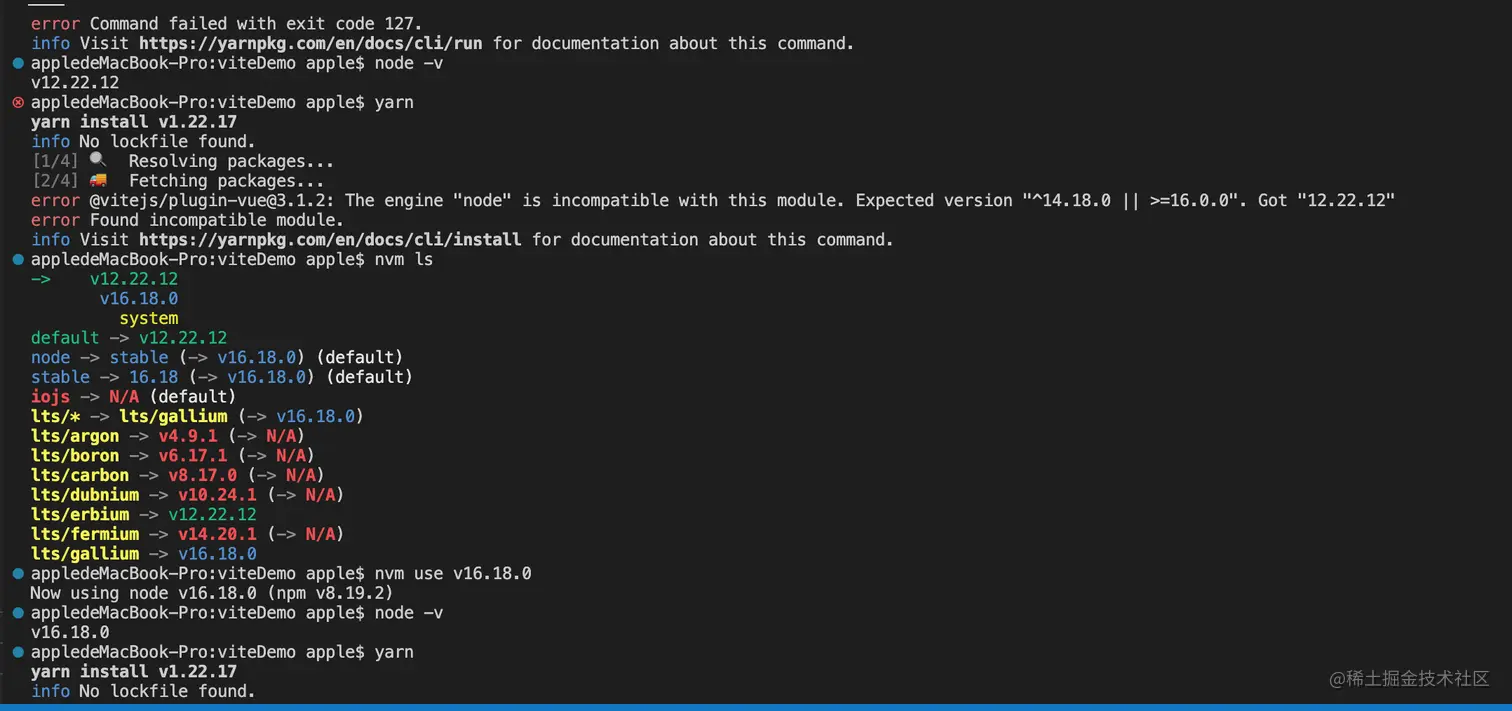Open the yarnpkg cli/install documentation link
The width and height of the screenshot is (1512, 711).
pos(330,240)
